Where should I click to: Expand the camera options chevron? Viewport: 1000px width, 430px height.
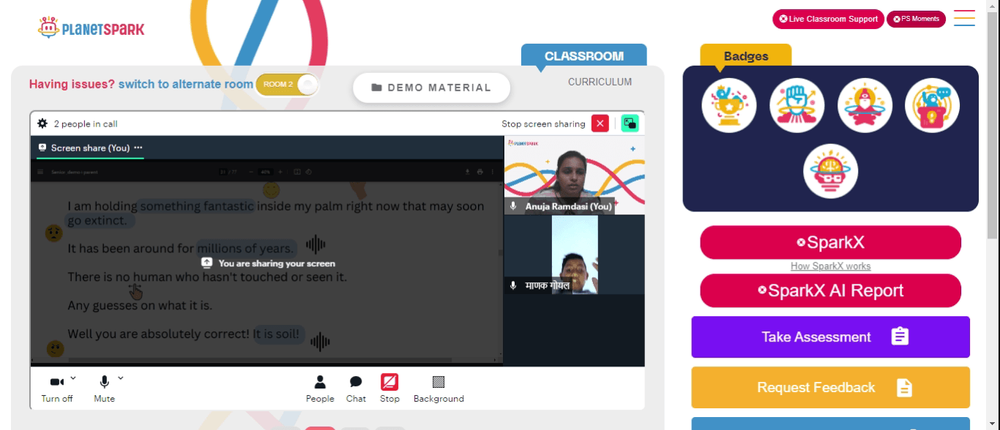pyautogui.click(x=73, y=378)
